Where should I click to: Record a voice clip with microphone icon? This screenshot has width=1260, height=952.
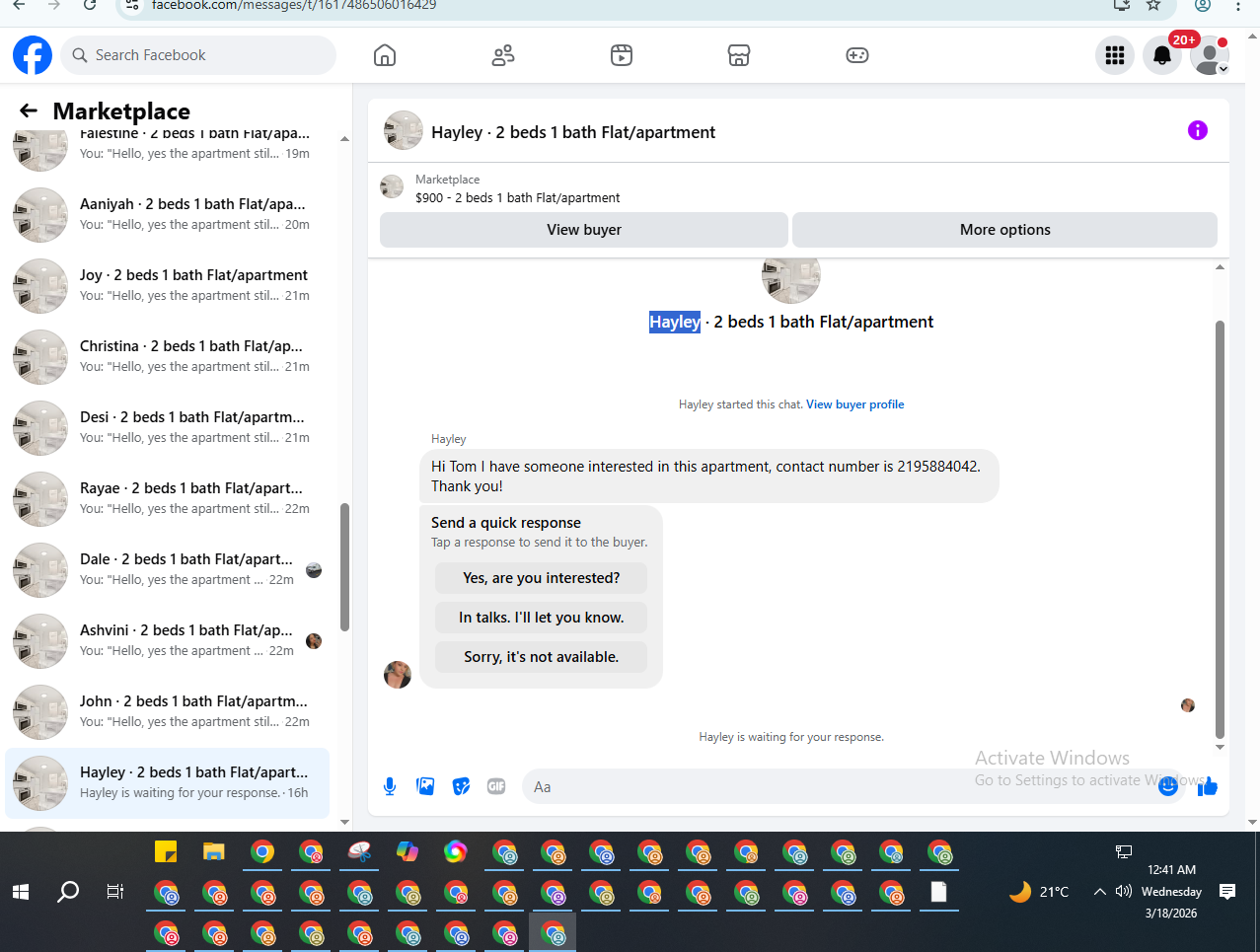tap(390, 786)
